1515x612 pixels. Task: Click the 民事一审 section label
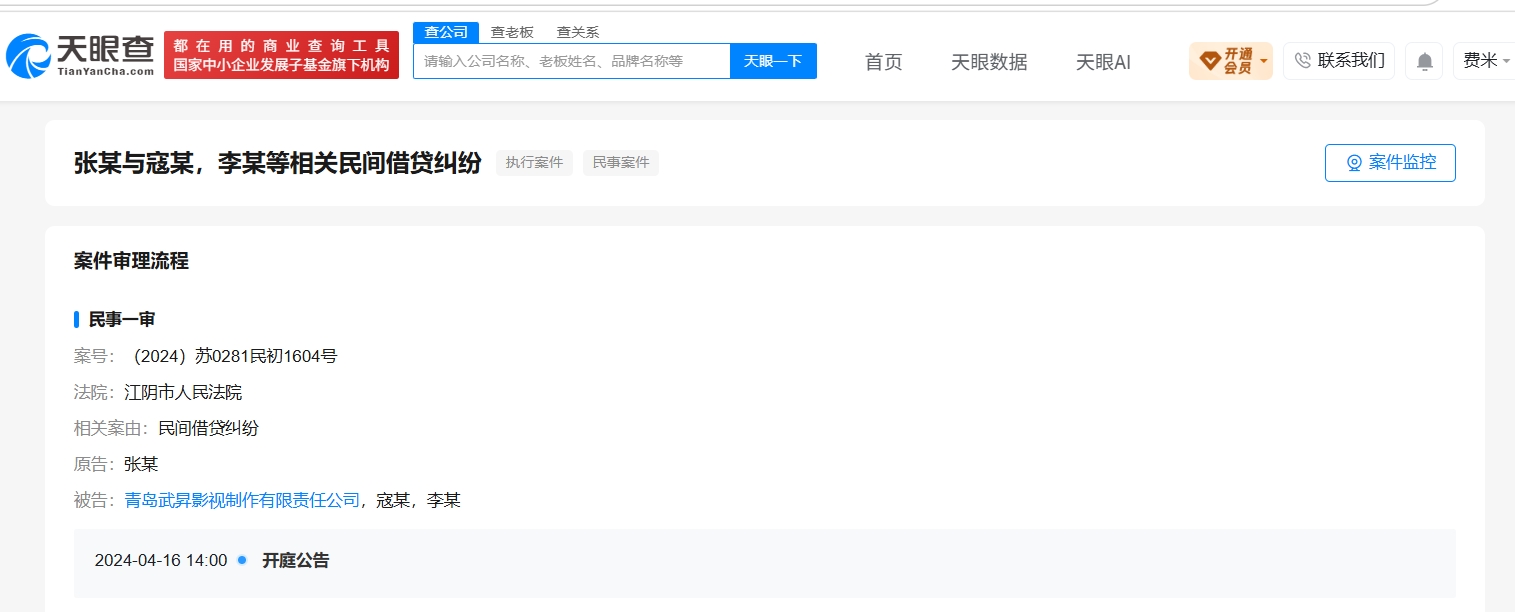pos(122,320)
